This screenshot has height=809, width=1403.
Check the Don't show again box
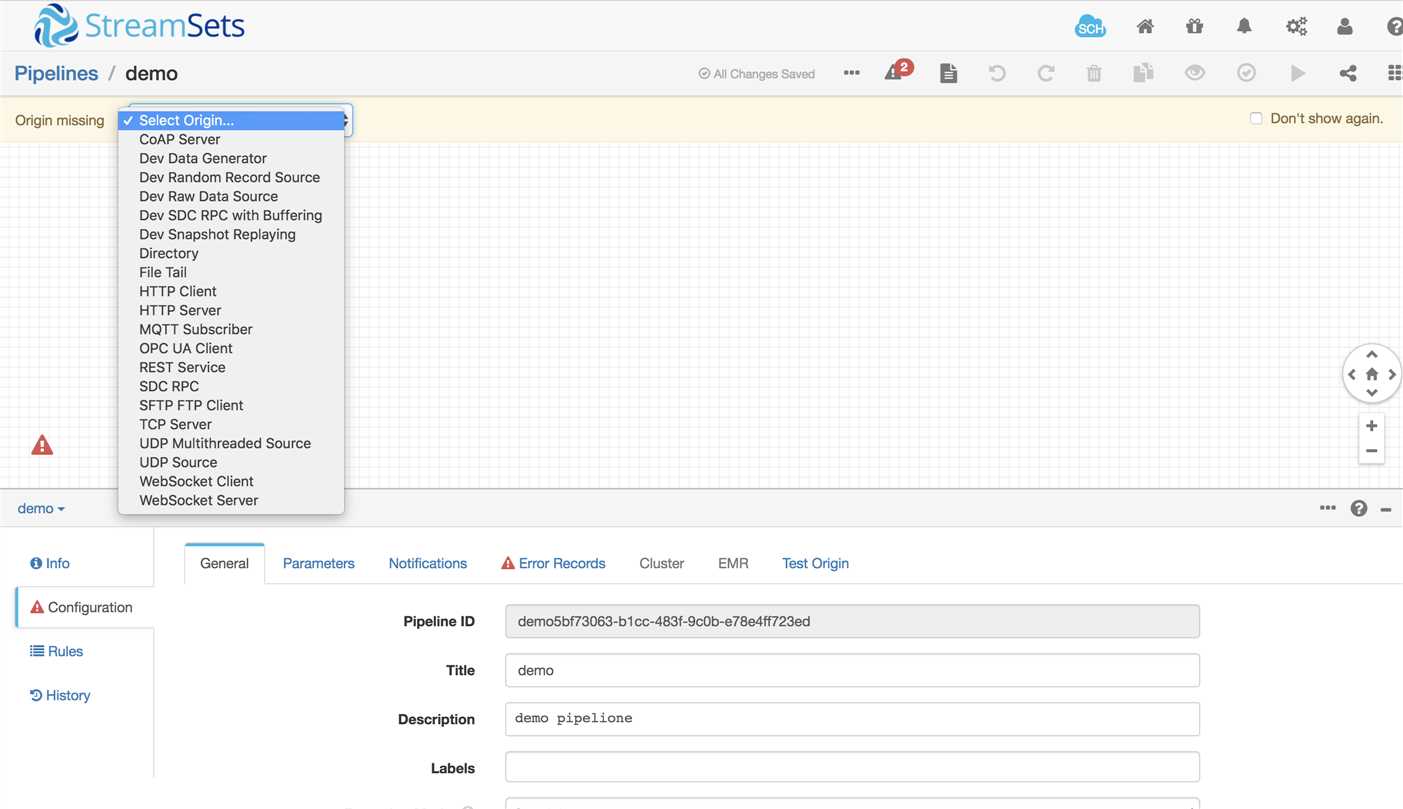coord(1256,118)
